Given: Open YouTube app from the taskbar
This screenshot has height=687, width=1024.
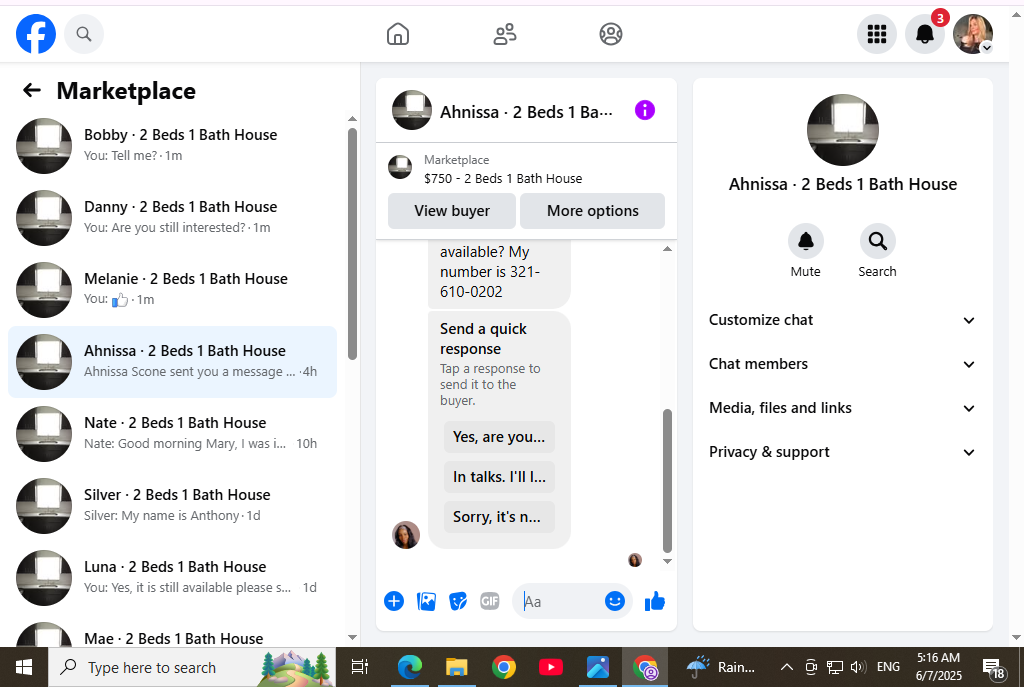Looking at the screenshot, I should point(551,667).
